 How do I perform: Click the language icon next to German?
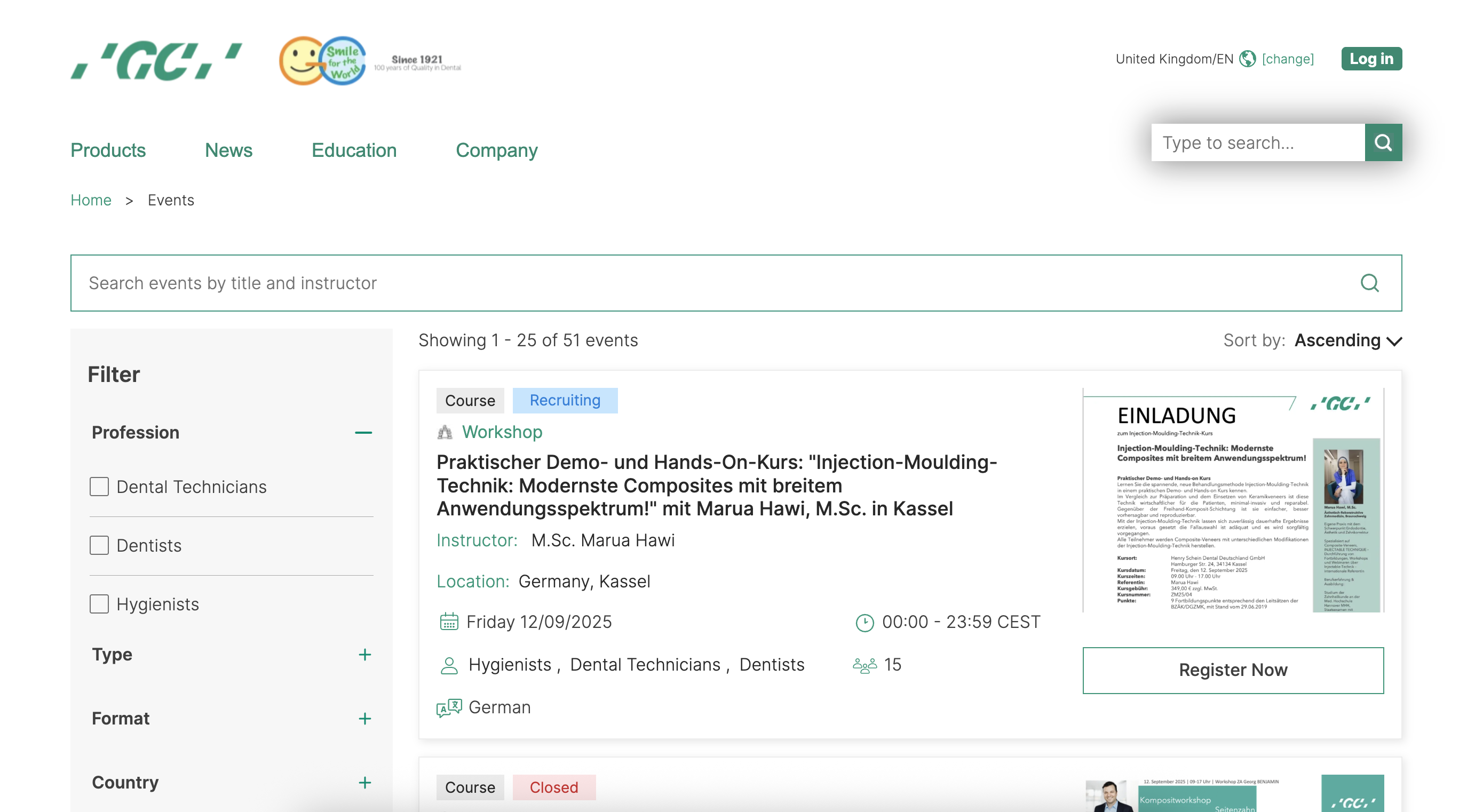448,708
